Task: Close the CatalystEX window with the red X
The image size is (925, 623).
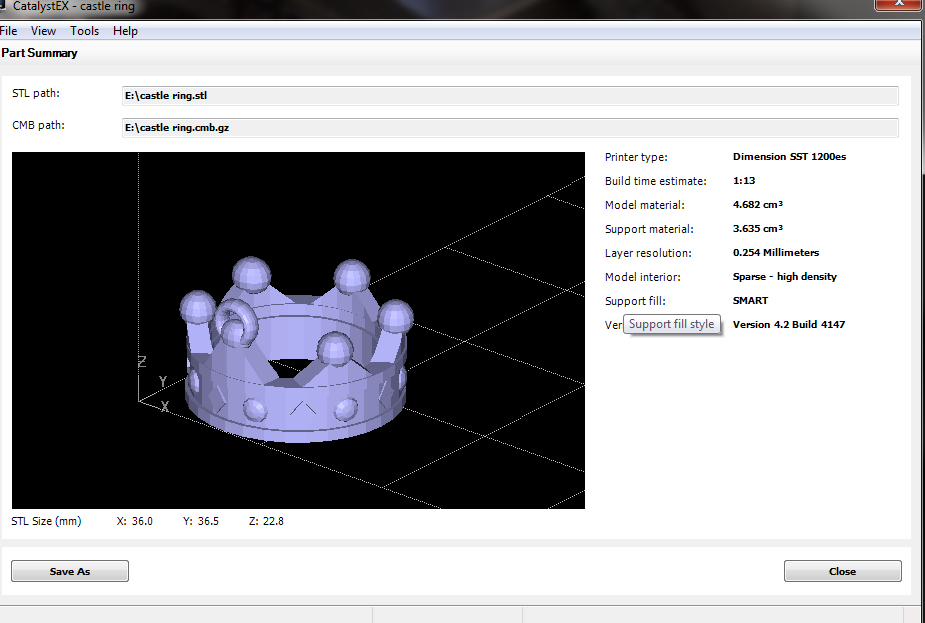Action: pyautogui.click(x=899, y=4)
